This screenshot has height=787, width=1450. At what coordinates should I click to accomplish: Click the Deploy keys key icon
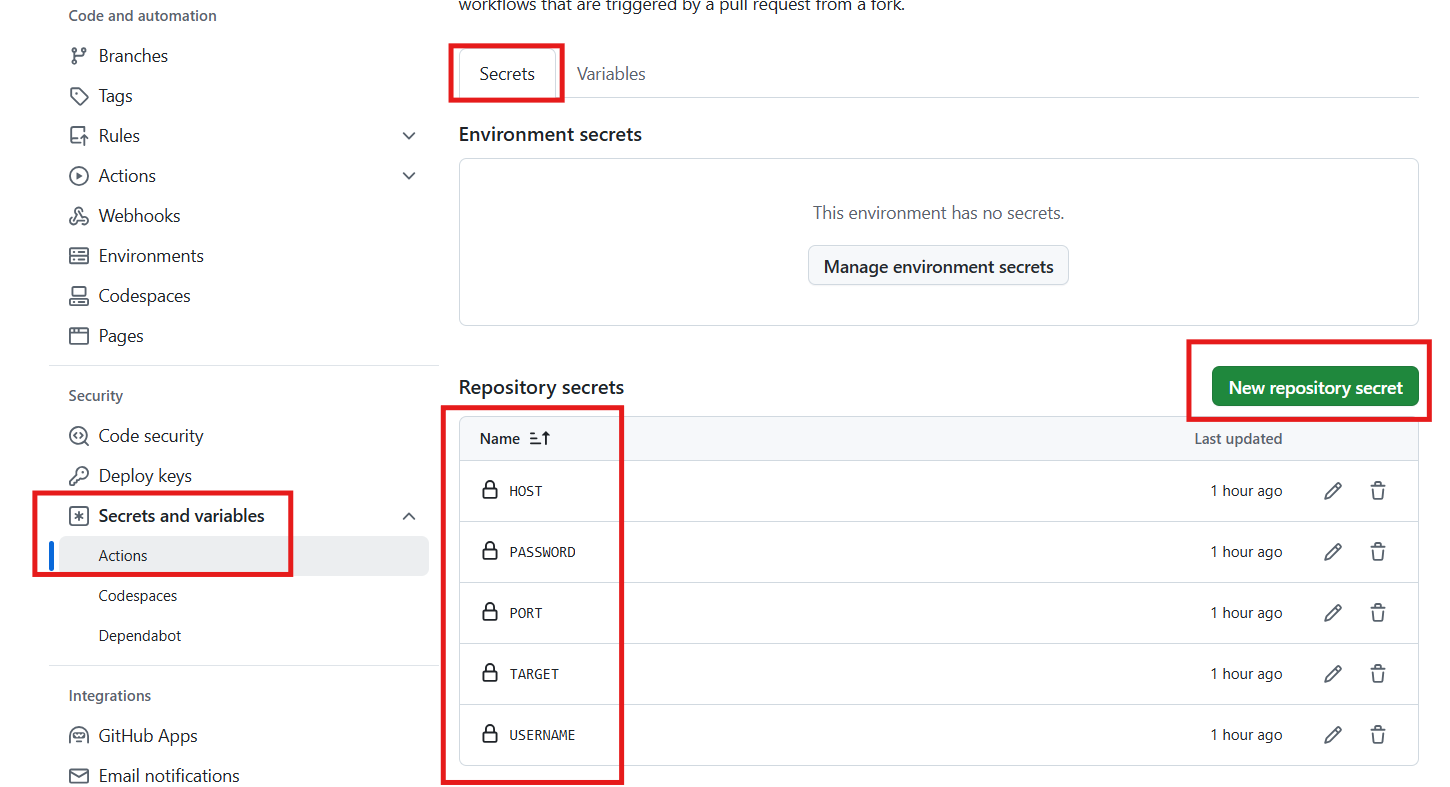[x=79, y=476]
